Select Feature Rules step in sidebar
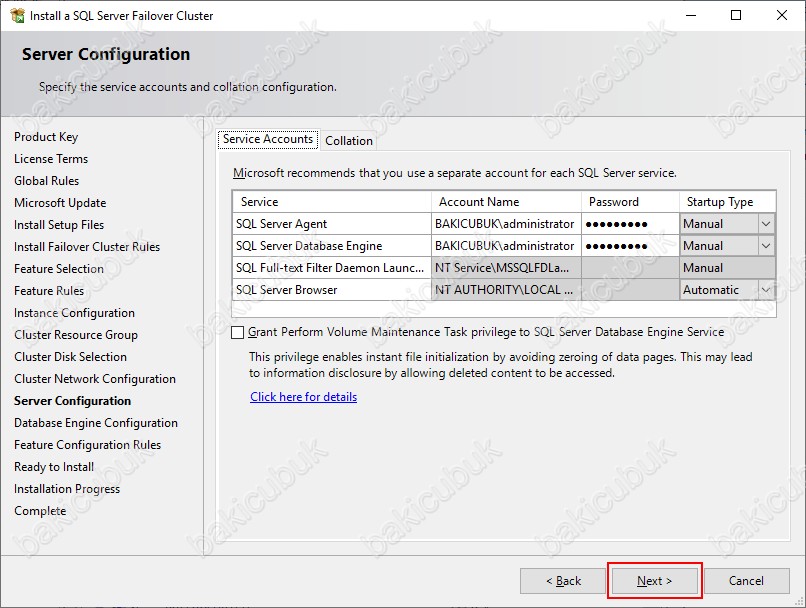This screenshot has width=806, height=608. pos(49,291)
